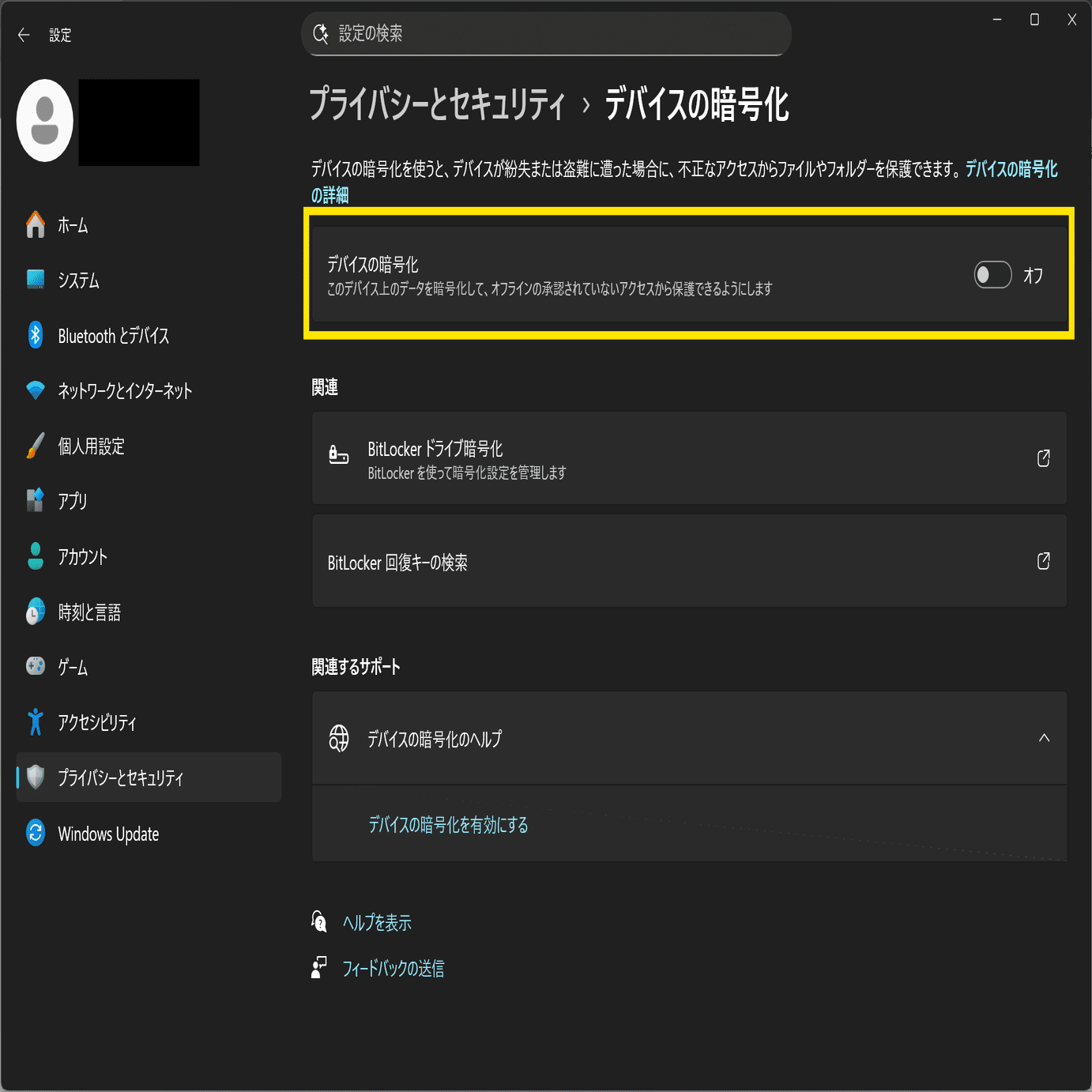Click the back arrow in Settings
Image resolution: width=1092 pixels, height=1092 pixels.
[23, 35]
